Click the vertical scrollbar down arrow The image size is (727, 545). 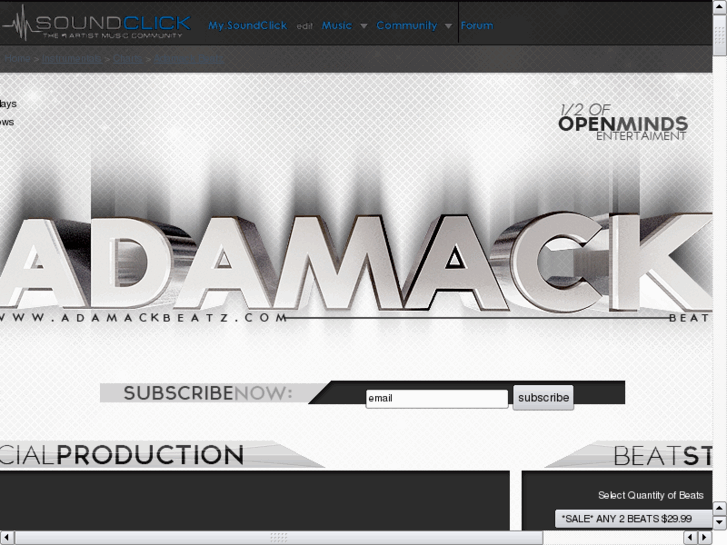720,522
